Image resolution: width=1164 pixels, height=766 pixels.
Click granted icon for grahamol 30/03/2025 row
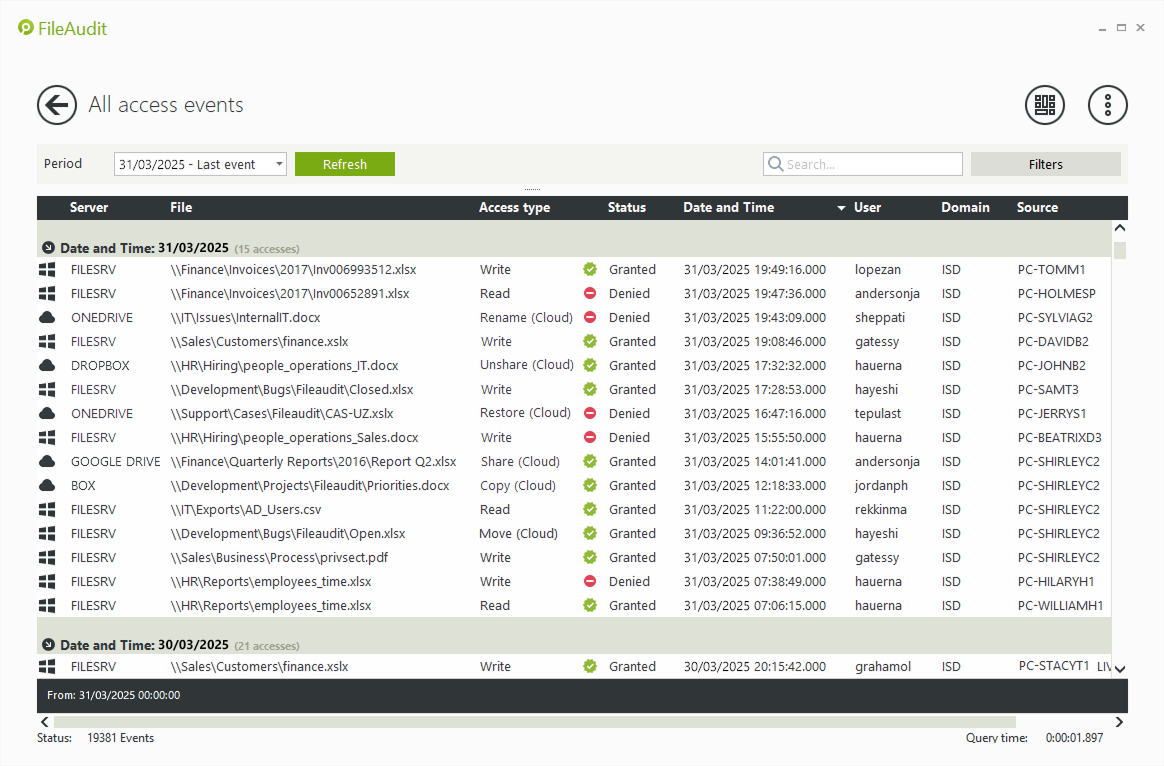pos(590,667)
